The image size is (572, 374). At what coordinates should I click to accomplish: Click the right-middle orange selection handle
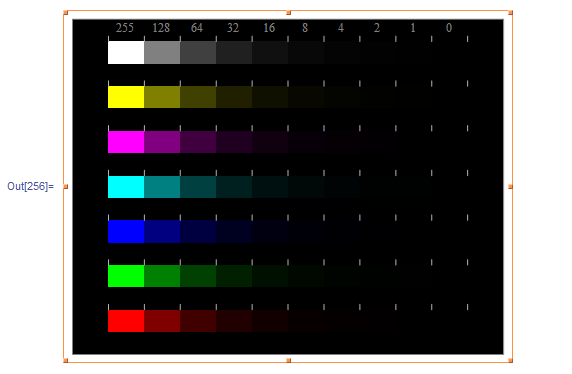pos(510,187)
